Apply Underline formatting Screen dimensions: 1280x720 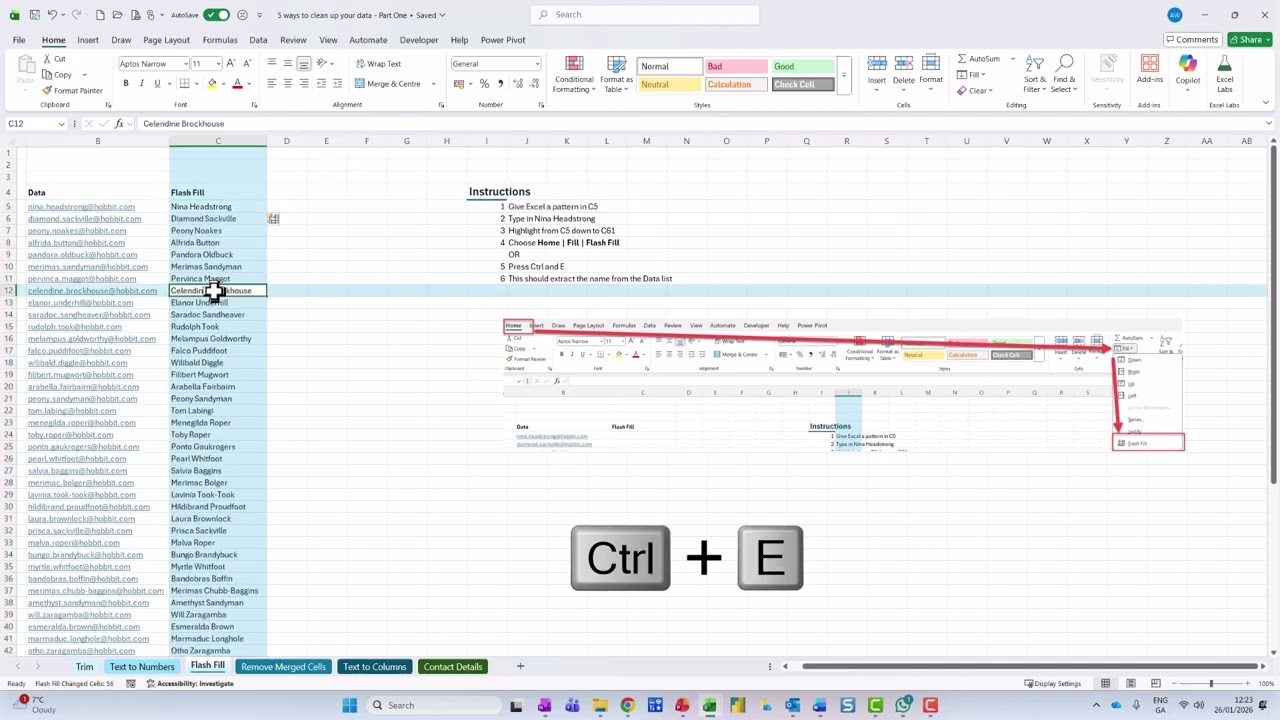[157, 83]
